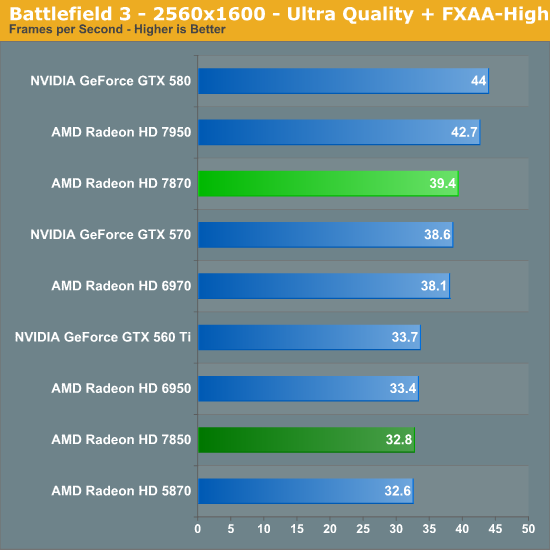Viewport: 550px width, 550px height.
Task: Click the label 'AMD Radeon HD 6970'
Action: (x=121, y=286)
